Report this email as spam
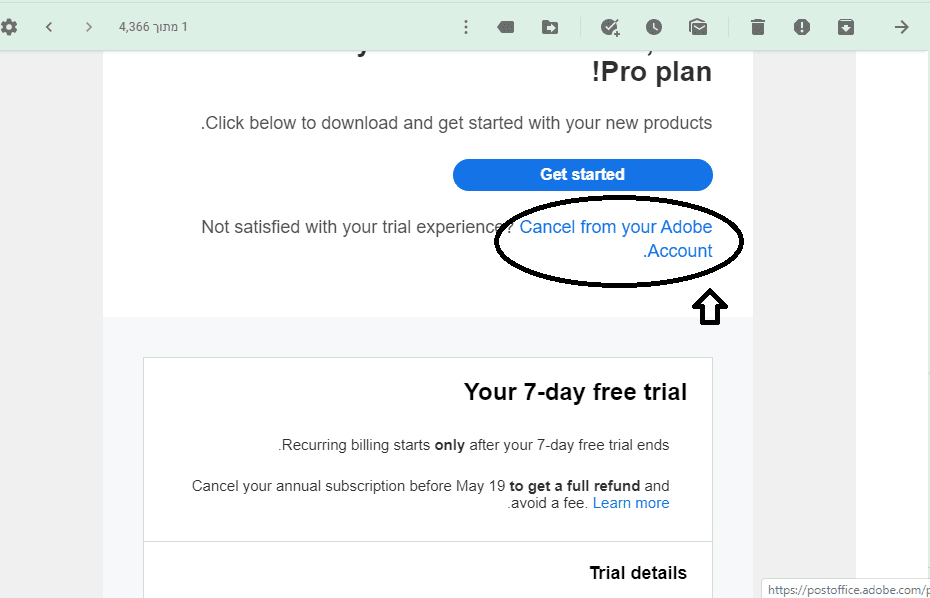 (802, 27)
